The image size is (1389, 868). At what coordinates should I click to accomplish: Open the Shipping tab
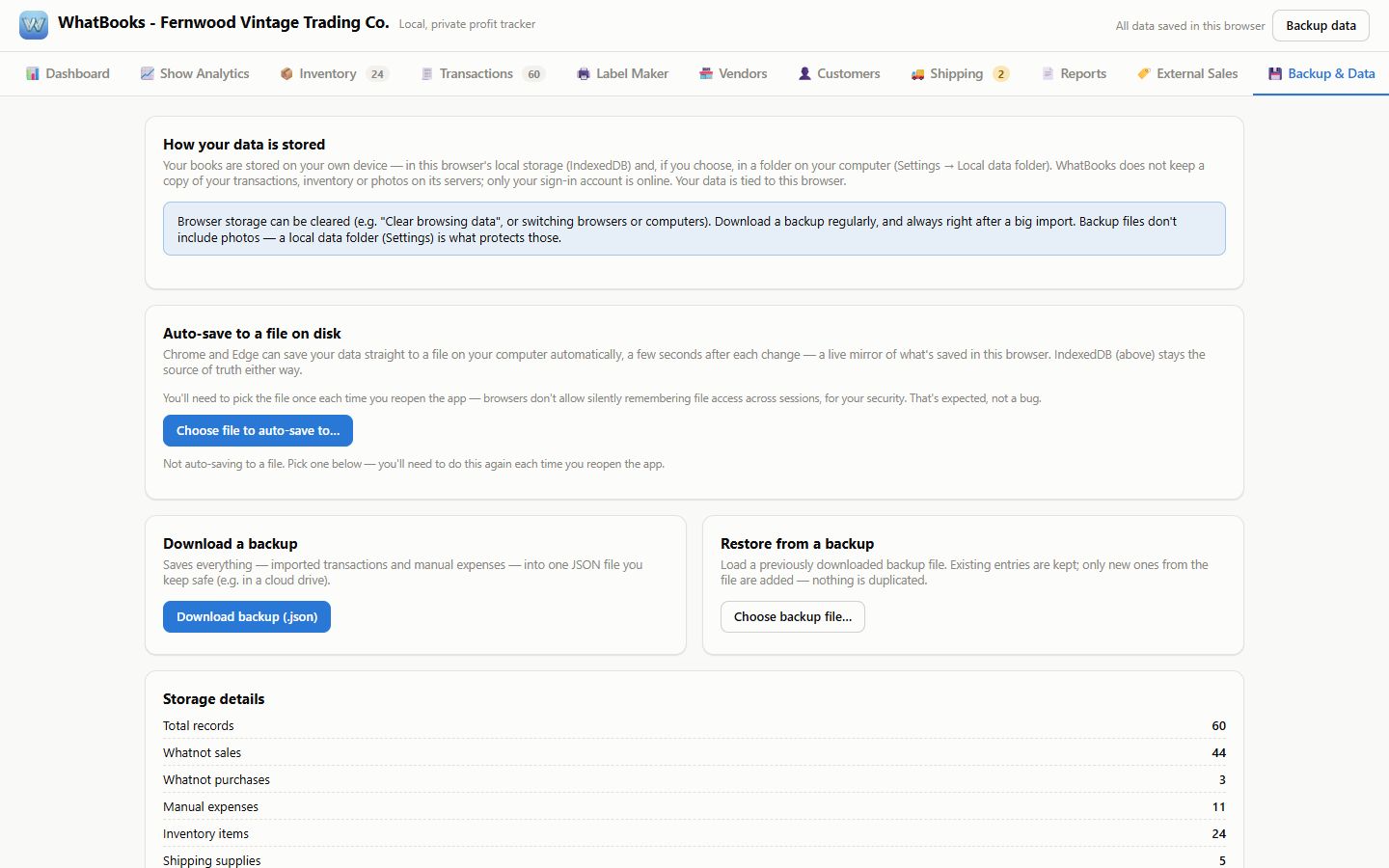[960, 73]
